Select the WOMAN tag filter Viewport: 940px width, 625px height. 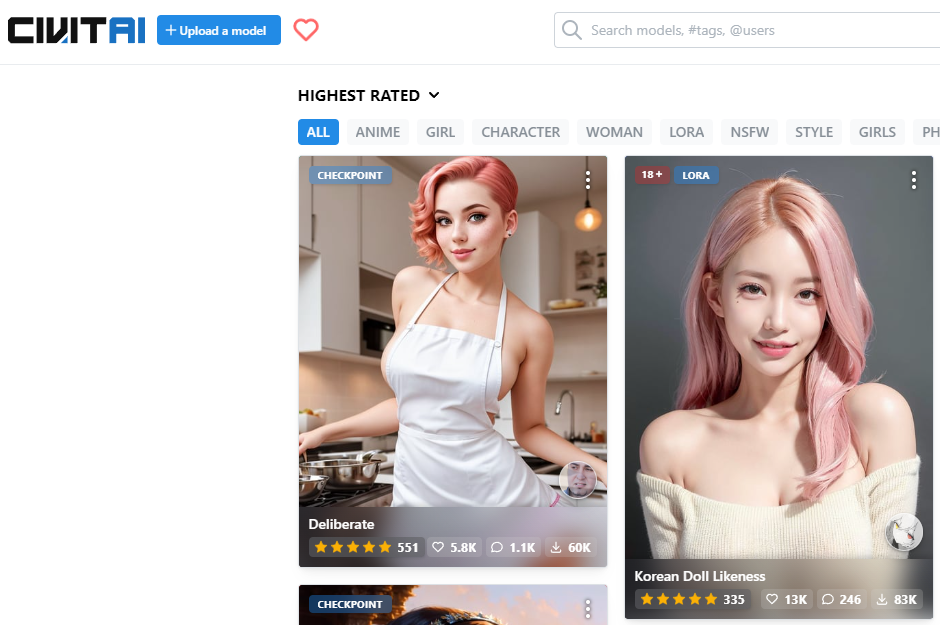pos(614,132)
